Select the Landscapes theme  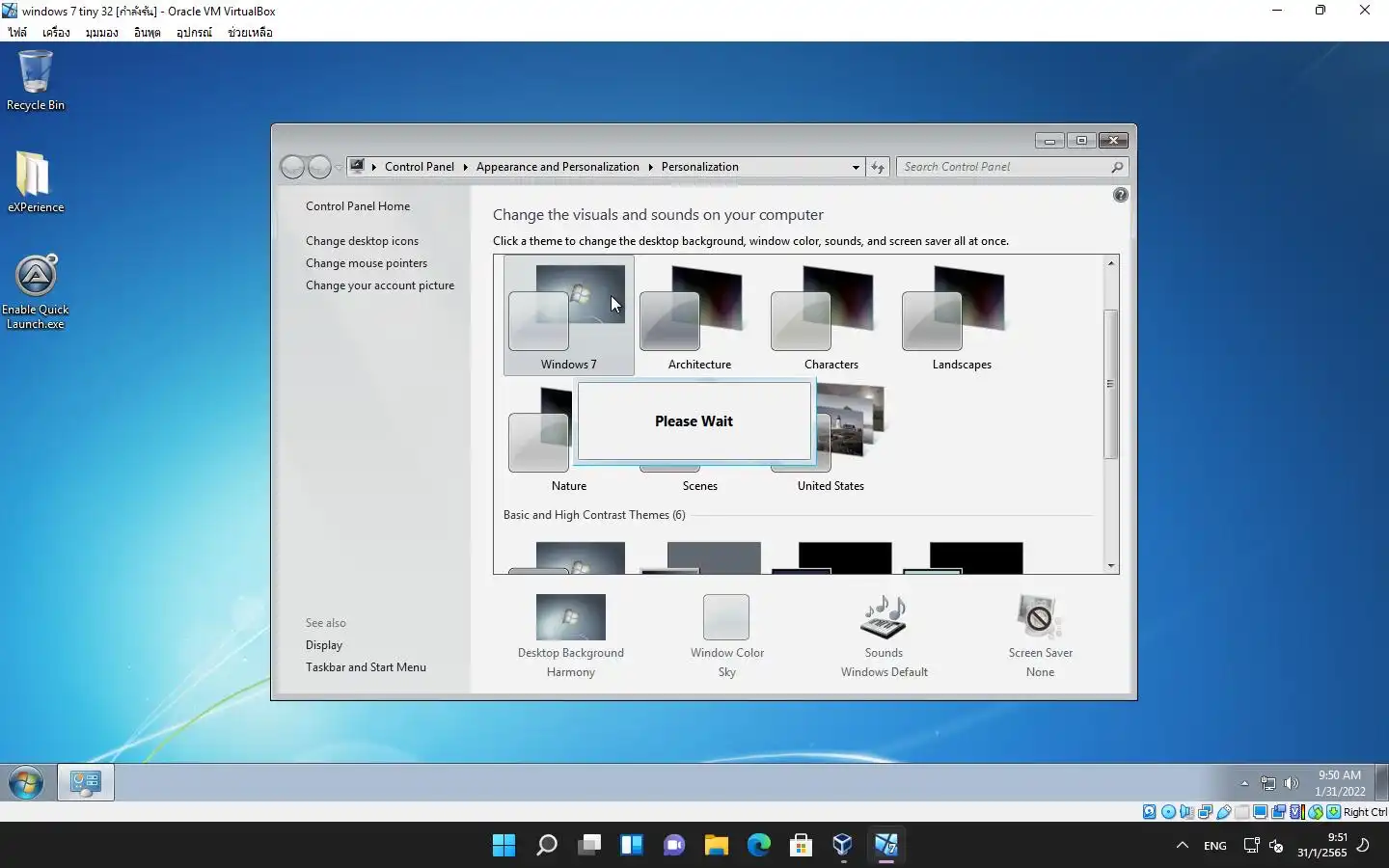(x=962, y=316)
